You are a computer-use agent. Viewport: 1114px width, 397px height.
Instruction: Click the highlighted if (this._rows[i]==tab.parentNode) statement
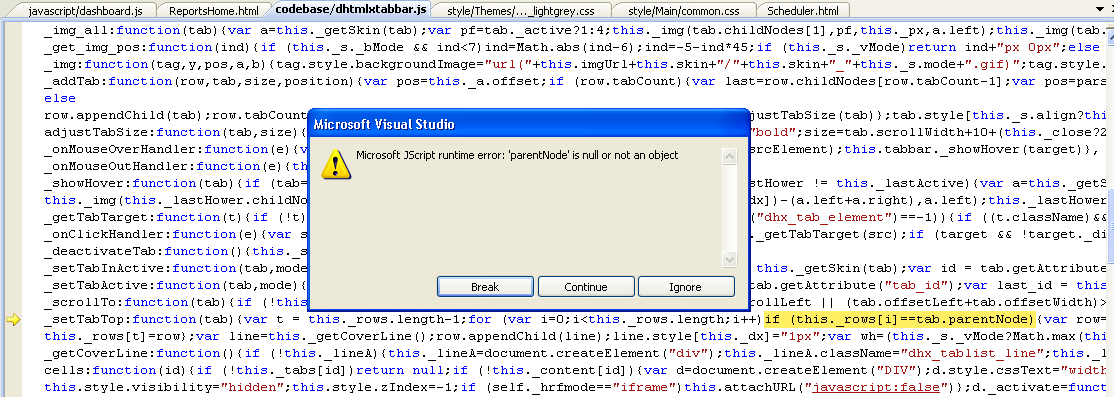[x=899, y=320]
